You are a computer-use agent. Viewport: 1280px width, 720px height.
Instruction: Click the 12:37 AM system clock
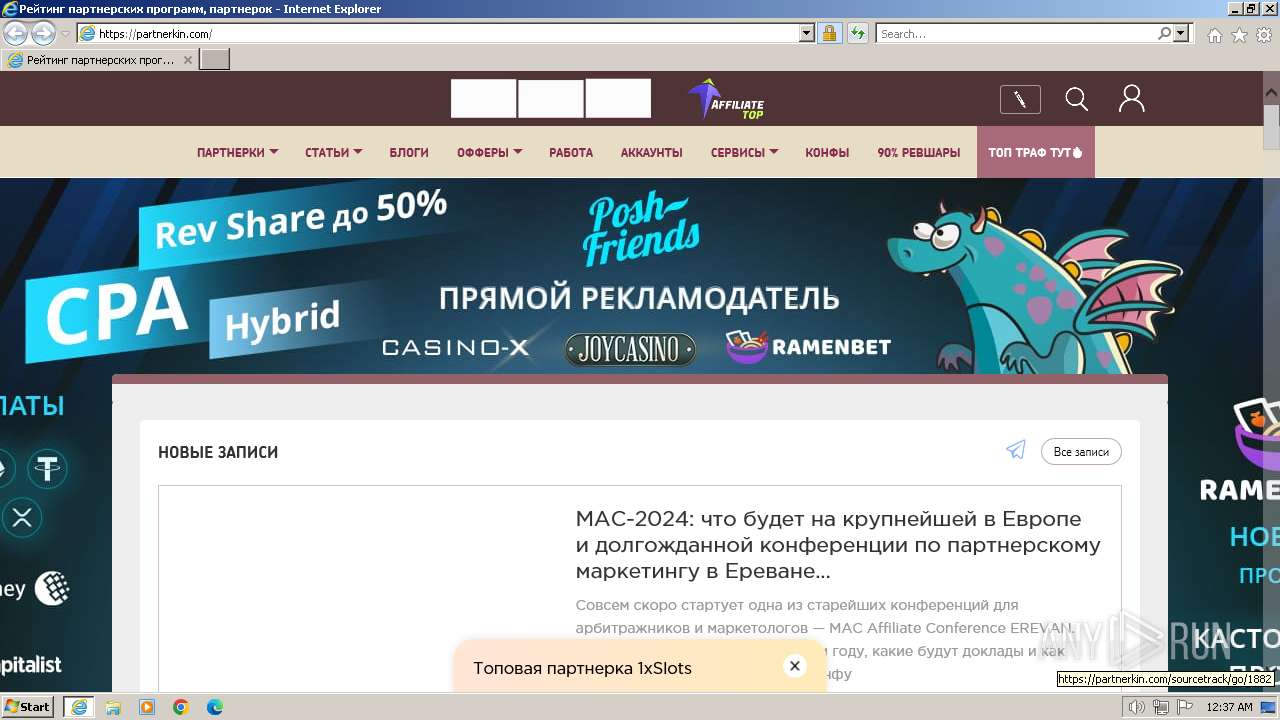click(1229, 707)
